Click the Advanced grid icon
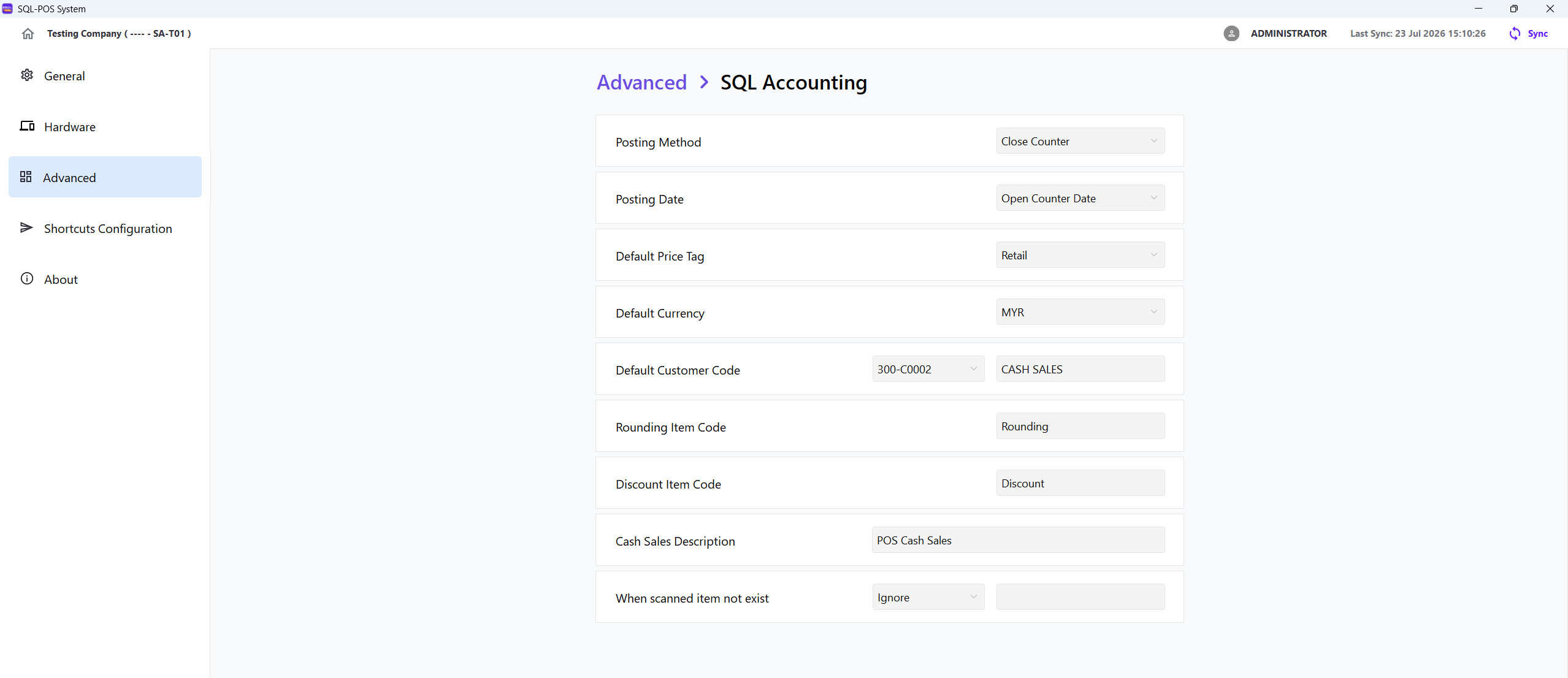Image resolution: width=1568 pixels, height=678 pixels. (x=26, y=177)
